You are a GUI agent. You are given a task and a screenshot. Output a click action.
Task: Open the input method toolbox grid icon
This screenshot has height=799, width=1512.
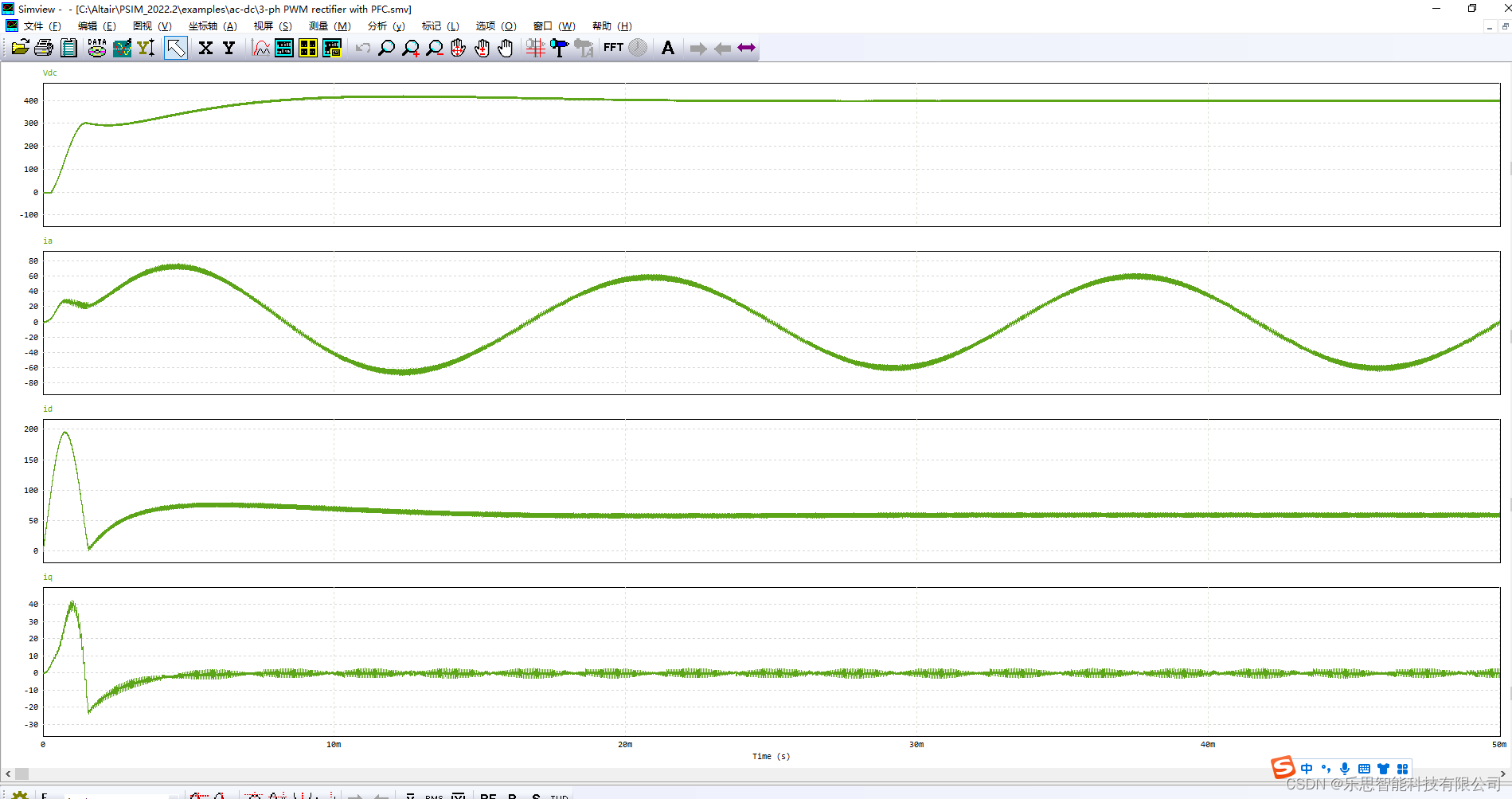[1402, 769]
